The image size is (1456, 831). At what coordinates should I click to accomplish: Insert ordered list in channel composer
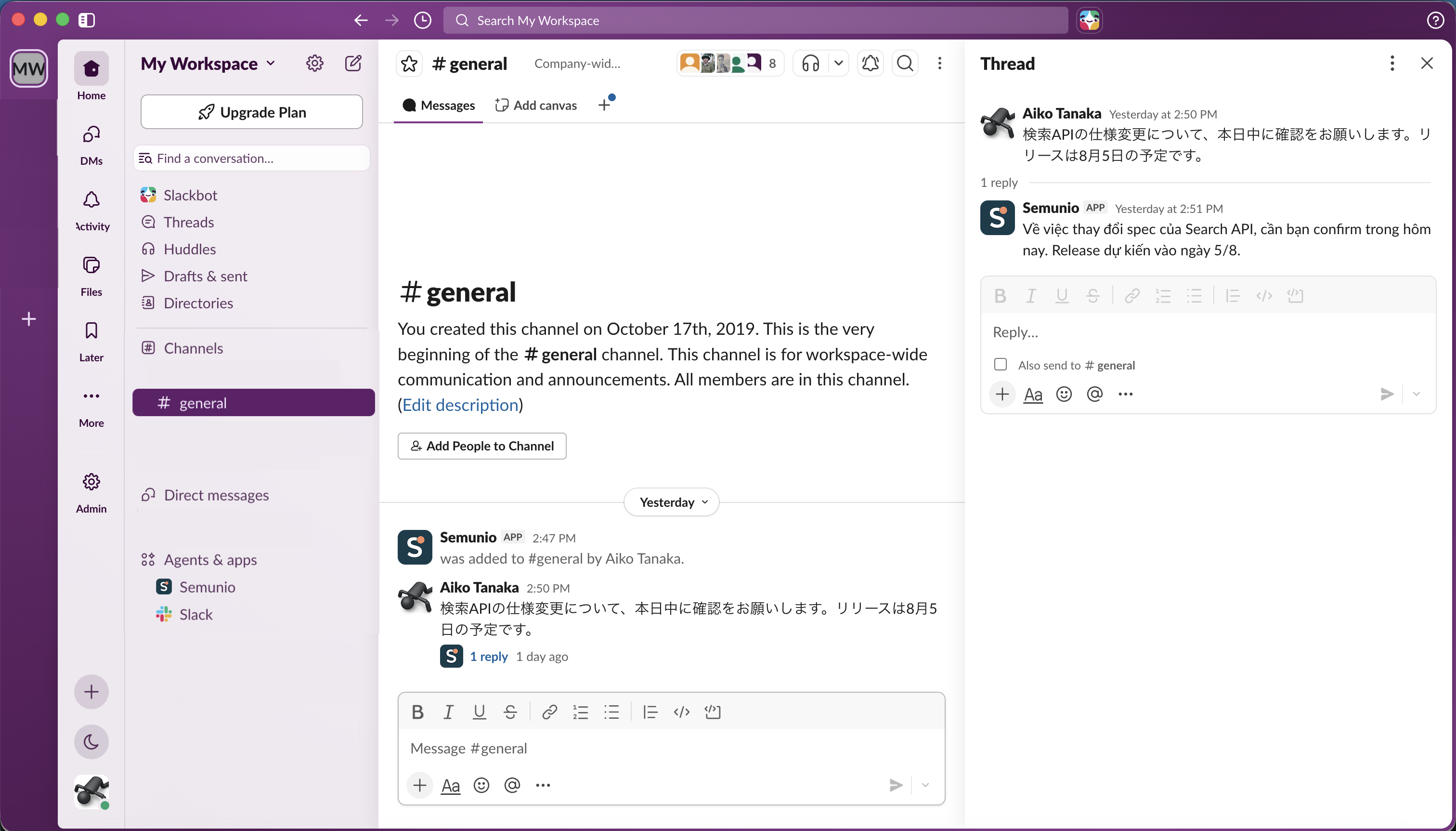pyautogui.click(x=581, y=712)
